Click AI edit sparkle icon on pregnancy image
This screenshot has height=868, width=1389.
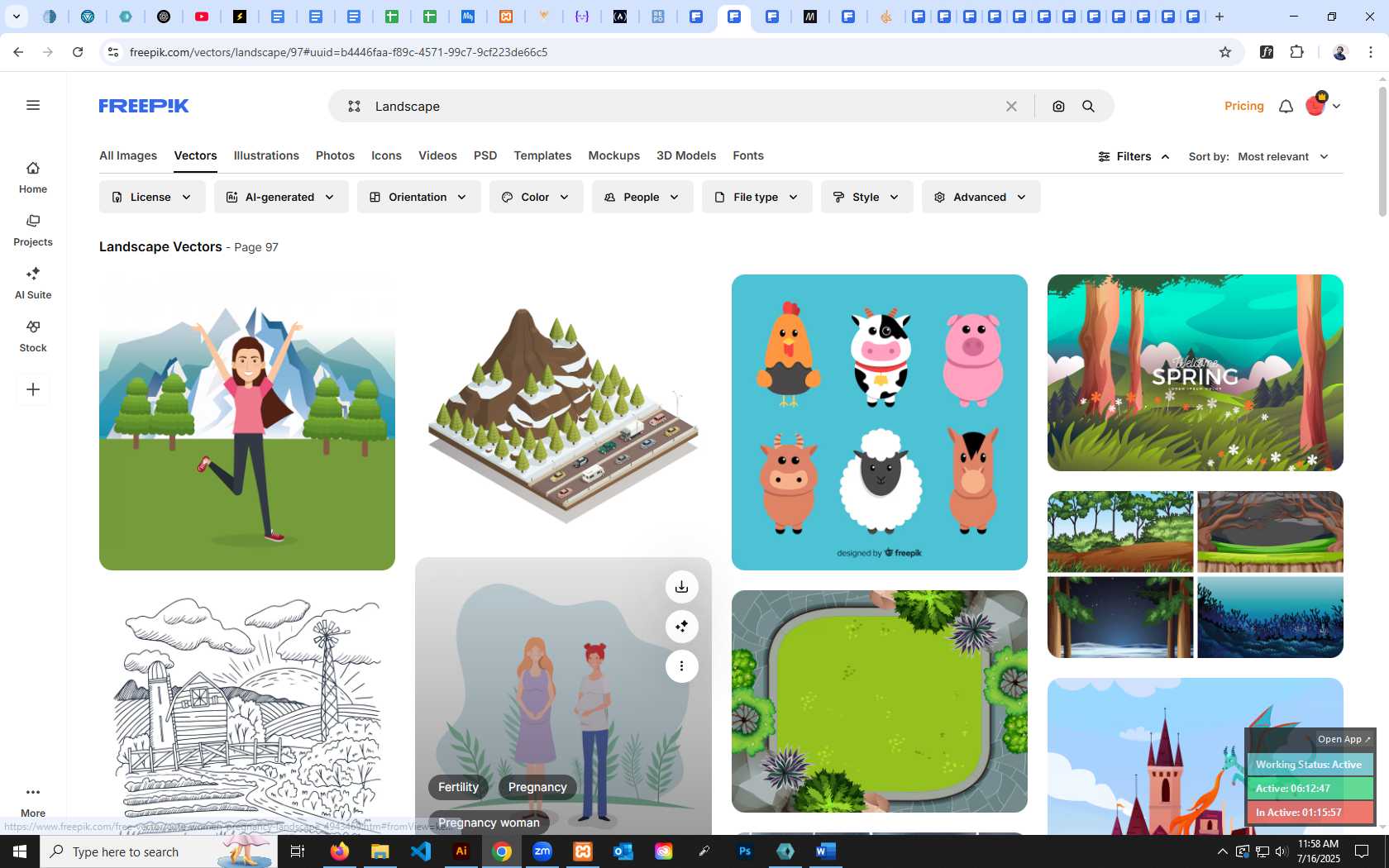coord(681,627)
